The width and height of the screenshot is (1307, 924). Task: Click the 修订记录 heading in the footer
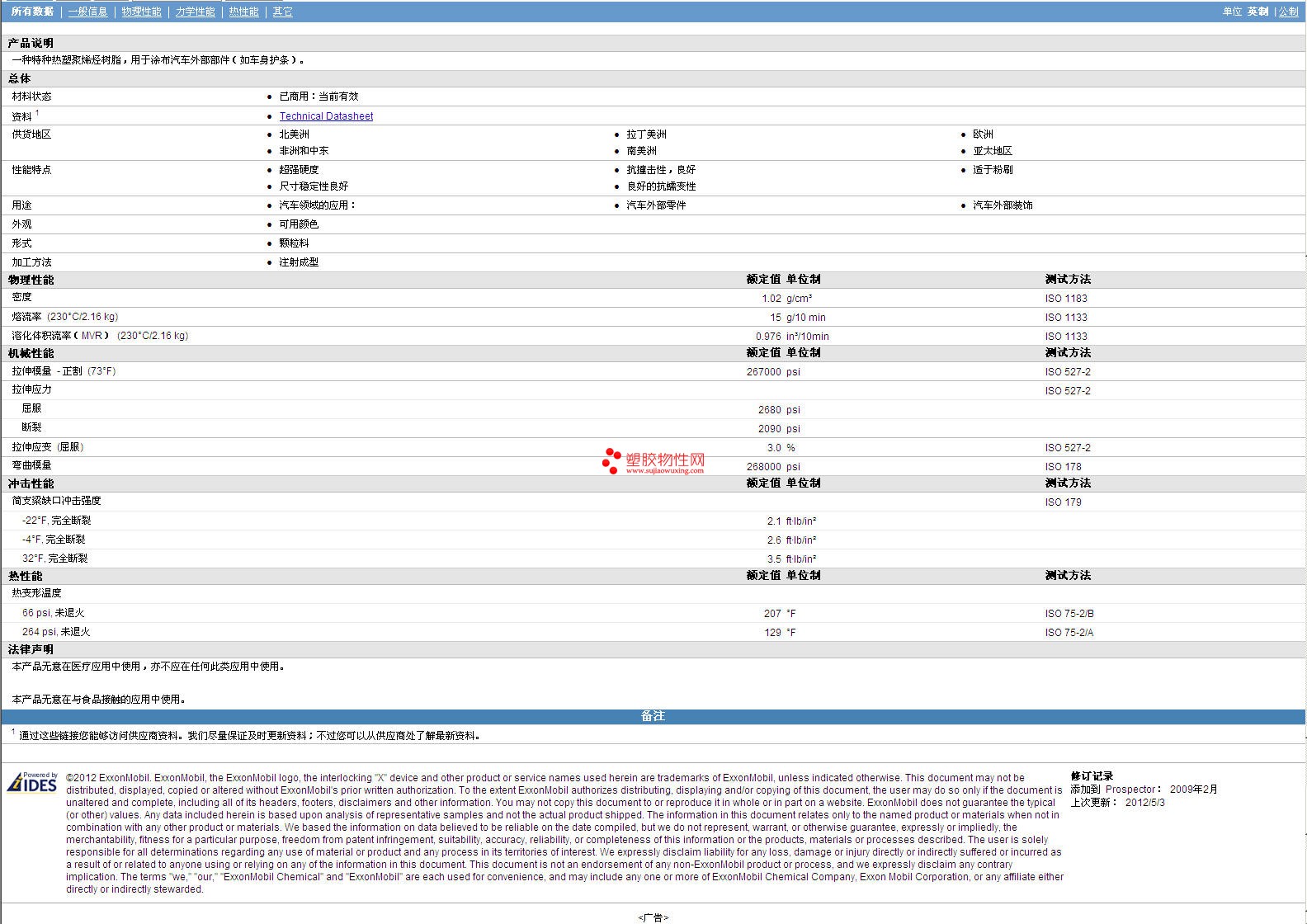[1092, 776]
